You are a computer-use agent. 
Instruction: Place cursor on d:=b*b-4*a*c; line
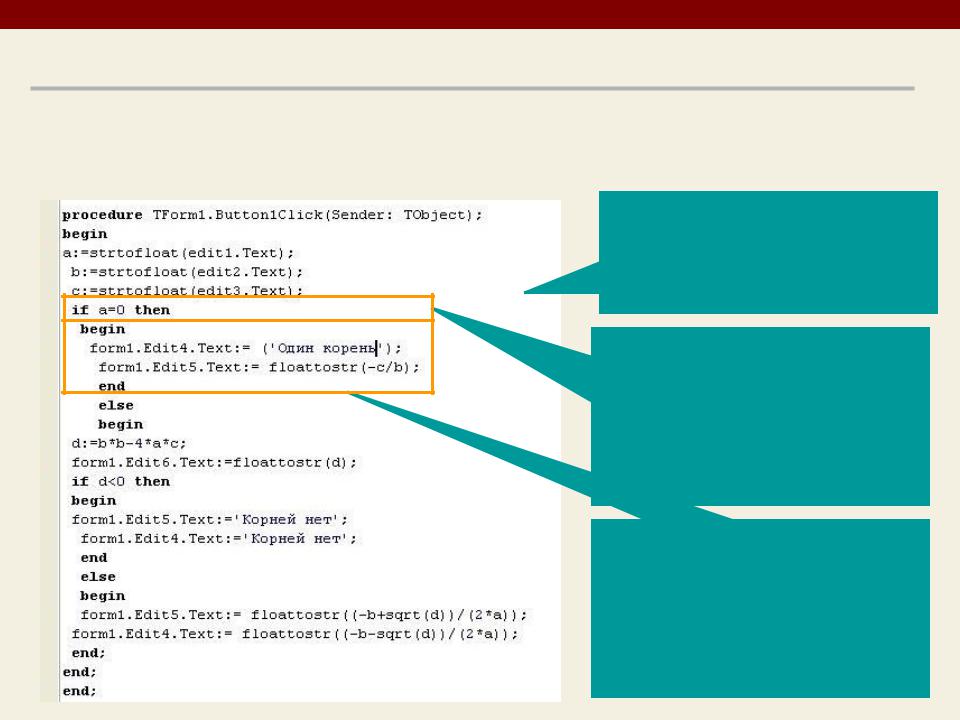[x=129, y=443]
